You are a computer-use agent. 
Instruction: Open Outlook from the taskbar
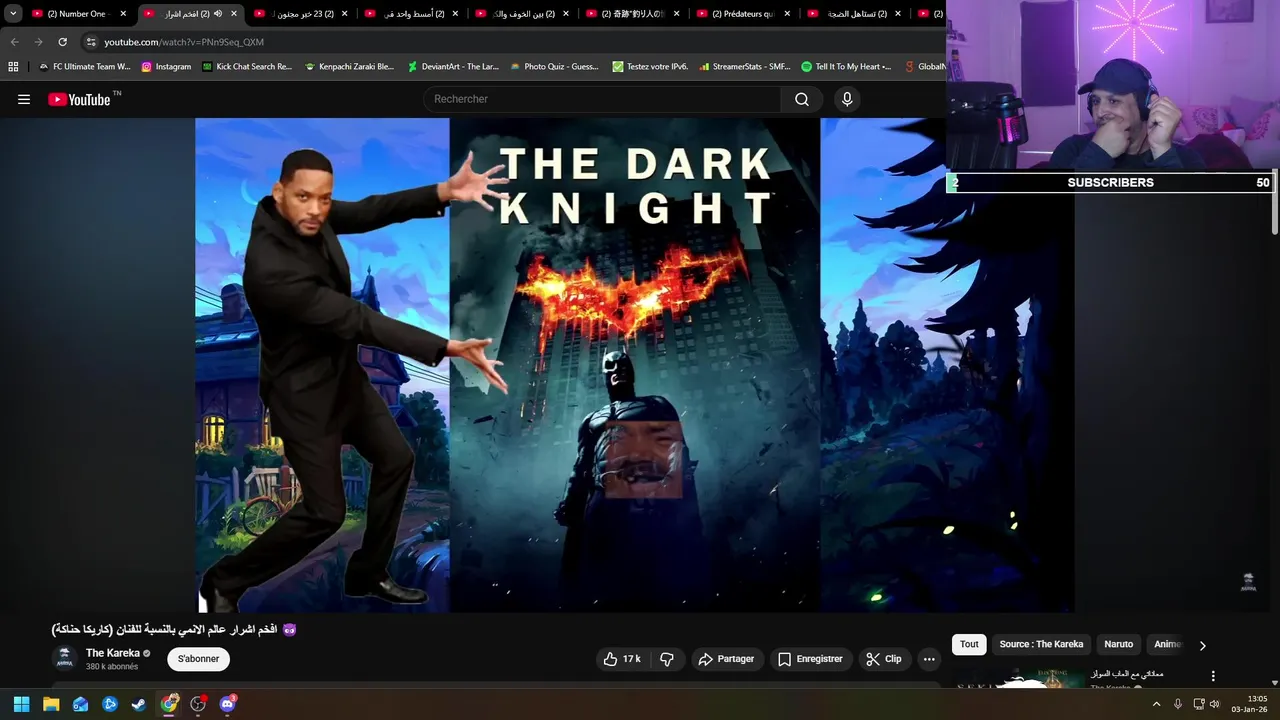pos(80,704)
